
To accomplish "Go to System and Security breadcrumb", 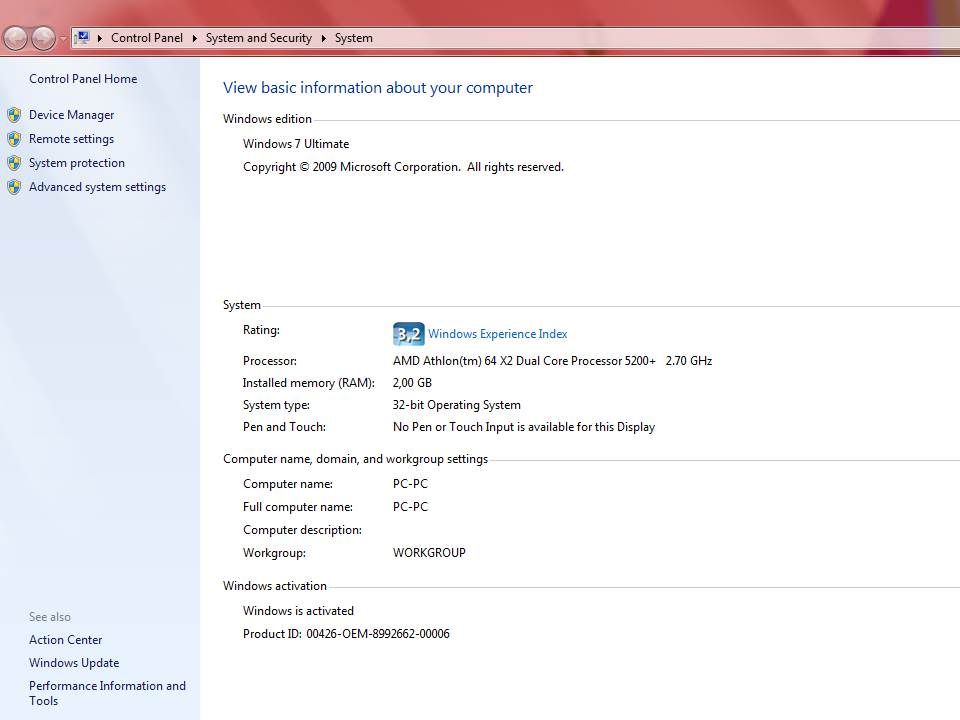I will 258,38.
